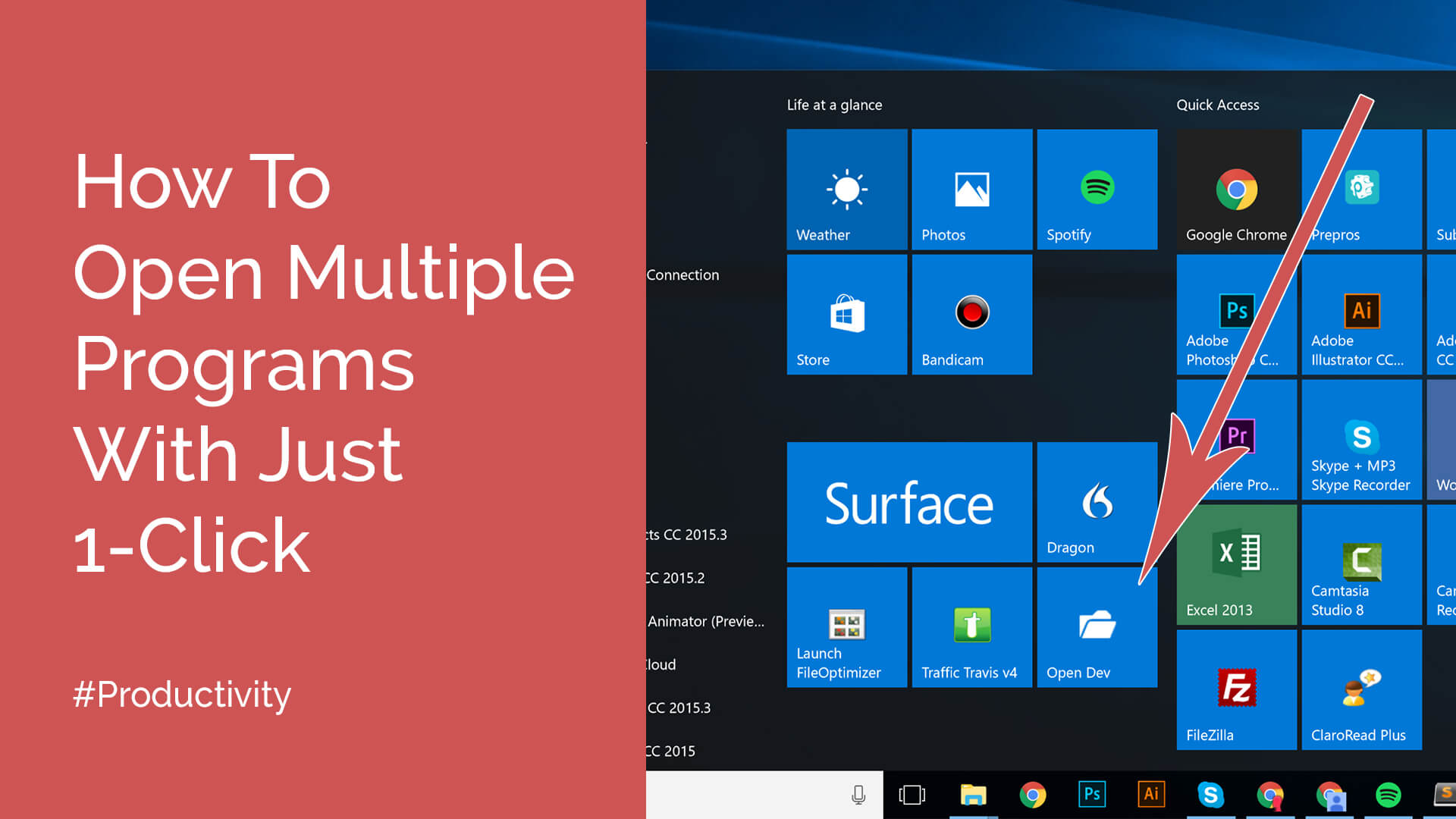Open the Weather tile
This screenshot has width=1456, height=819.
846,188
